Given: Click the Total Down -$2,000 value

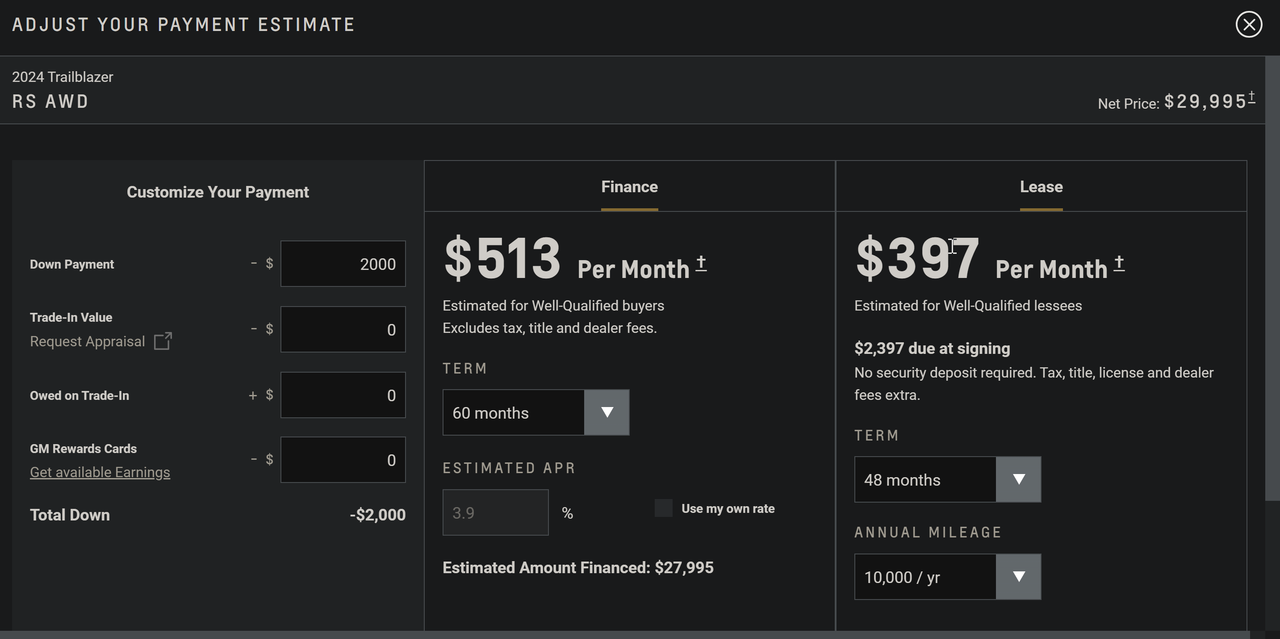Looking at the screenshot, I should (x=378, y=515).
